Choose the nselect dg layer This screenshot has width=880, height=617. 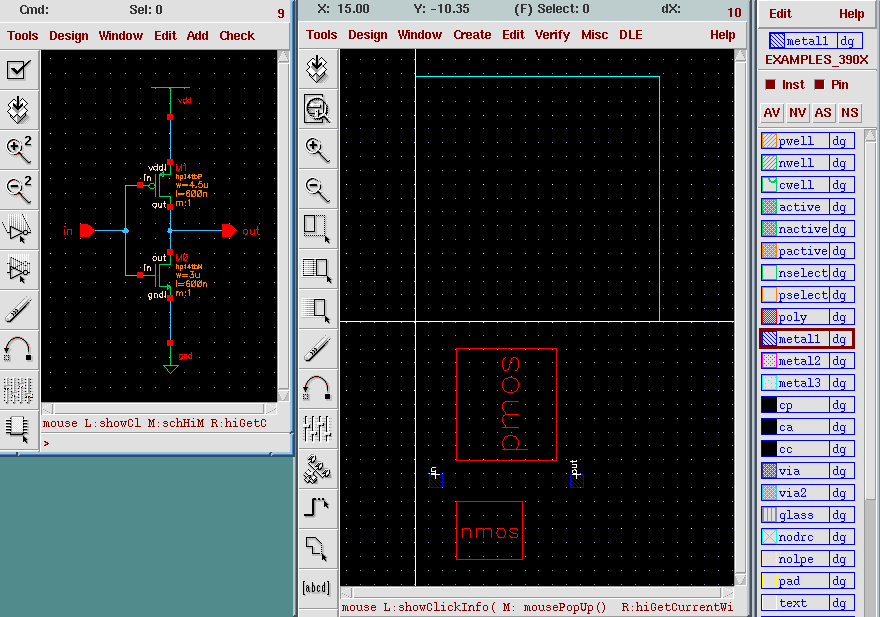[808, 273]
